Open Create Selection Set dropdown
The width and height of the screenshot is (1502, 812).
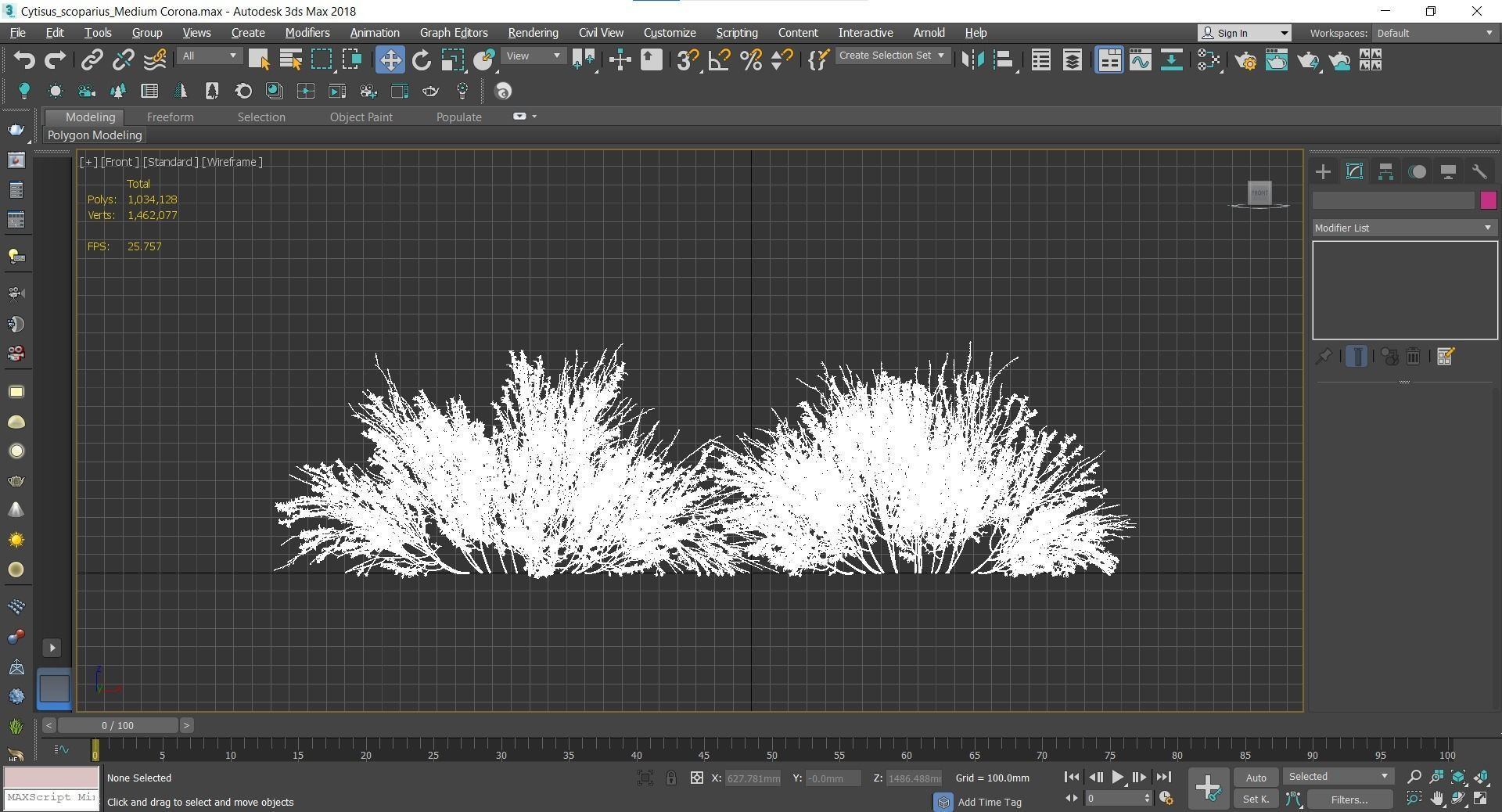click(x=893, y=56)
